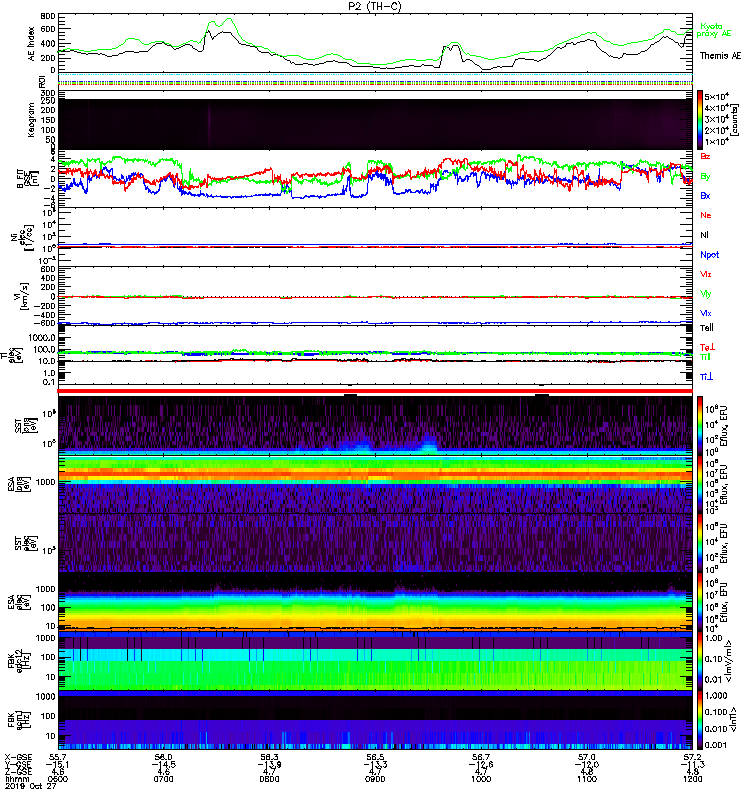Viewport: 750px width, 800px height.
Task: Click the 0600 time tick label
Action: pos(57,779)
